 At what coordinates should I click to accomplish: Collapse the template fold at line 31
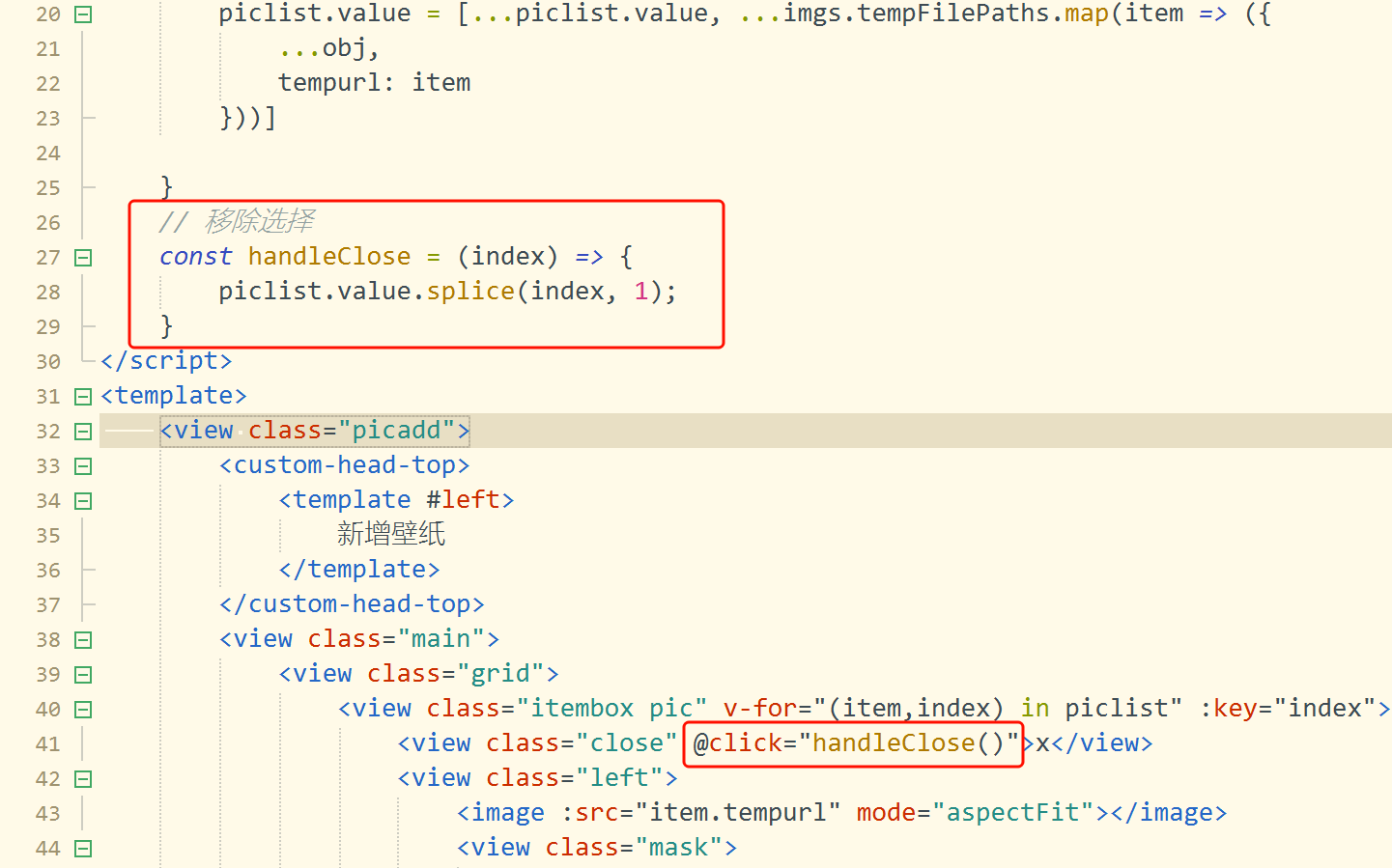(83, 397)
